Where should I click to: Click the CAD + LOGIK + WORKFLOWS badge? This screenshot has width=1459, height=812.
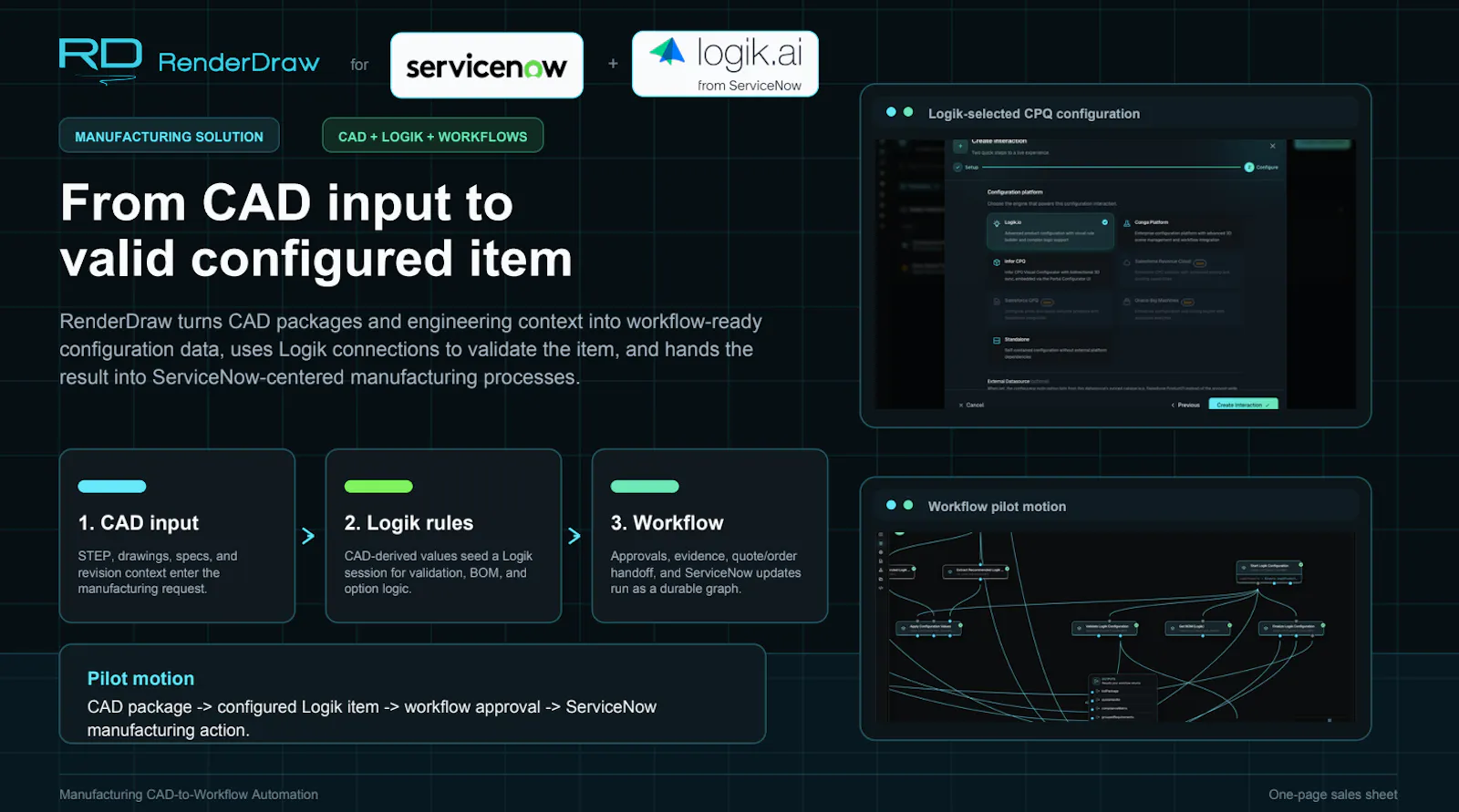tap(433, 136)
